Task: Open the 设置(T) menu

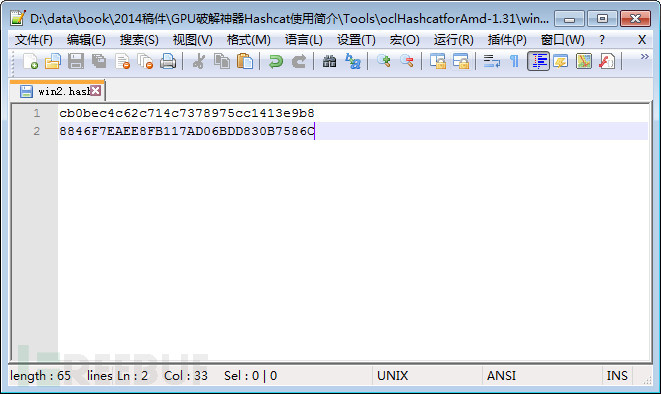Action: point(356,40)
